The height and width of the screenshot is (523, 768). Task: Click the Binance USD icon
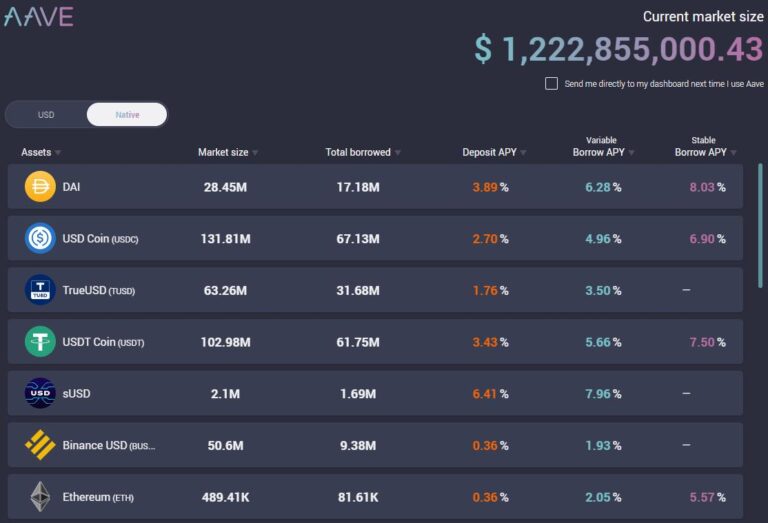click(x=40, y=445)
